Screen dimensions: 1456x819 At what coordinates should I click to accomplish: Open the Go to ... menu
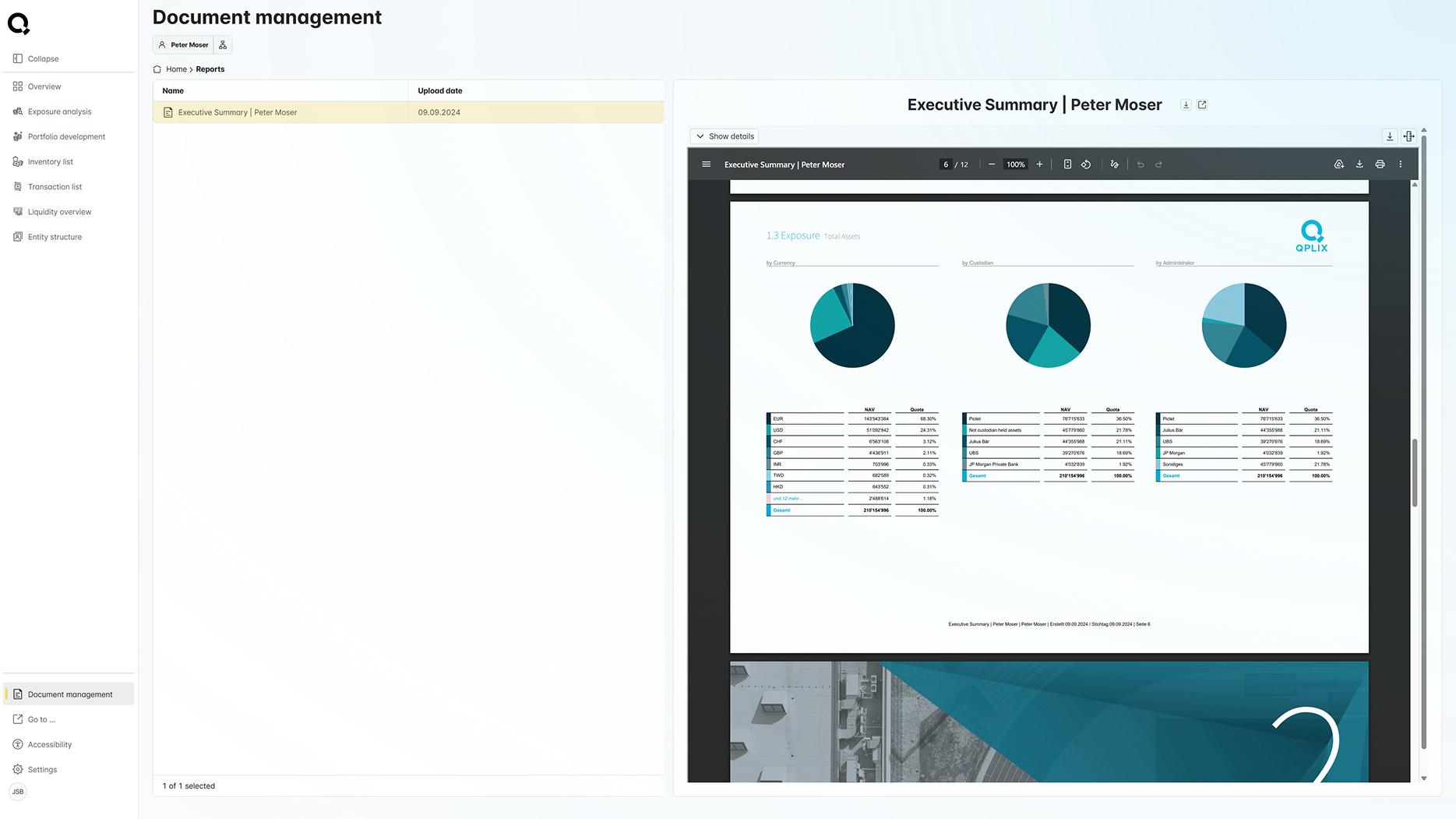click(34, 719)
